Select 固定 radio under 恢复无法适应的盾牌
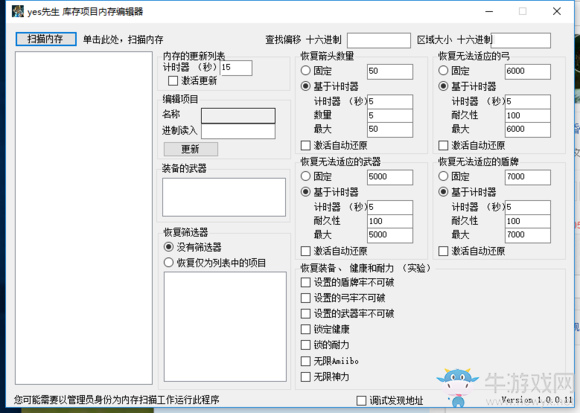Viewport: 580px width, 413px height. 443,176
